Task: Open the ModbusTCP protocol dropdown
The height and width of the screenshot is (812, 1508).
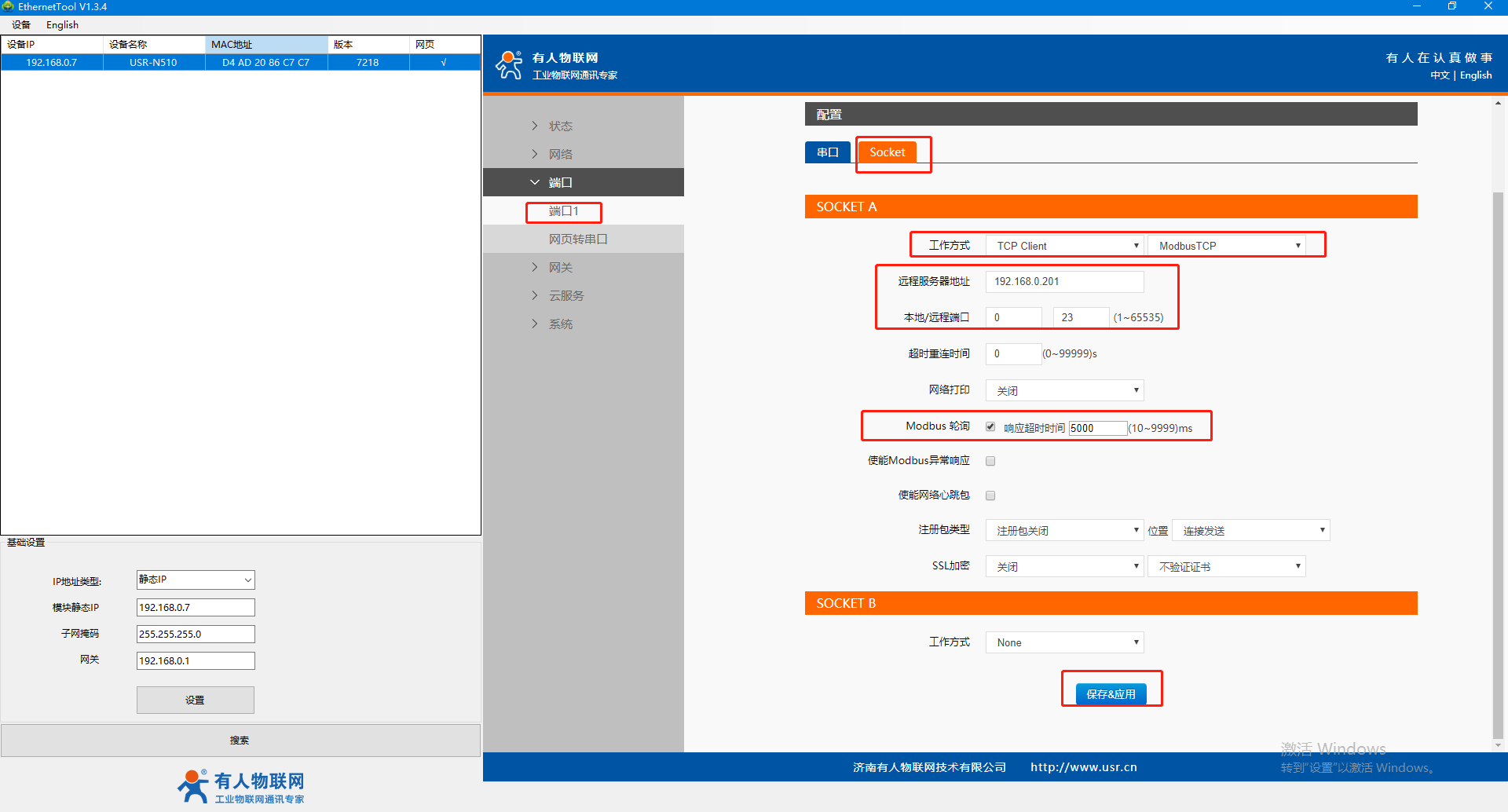Action: (1226, 246)
